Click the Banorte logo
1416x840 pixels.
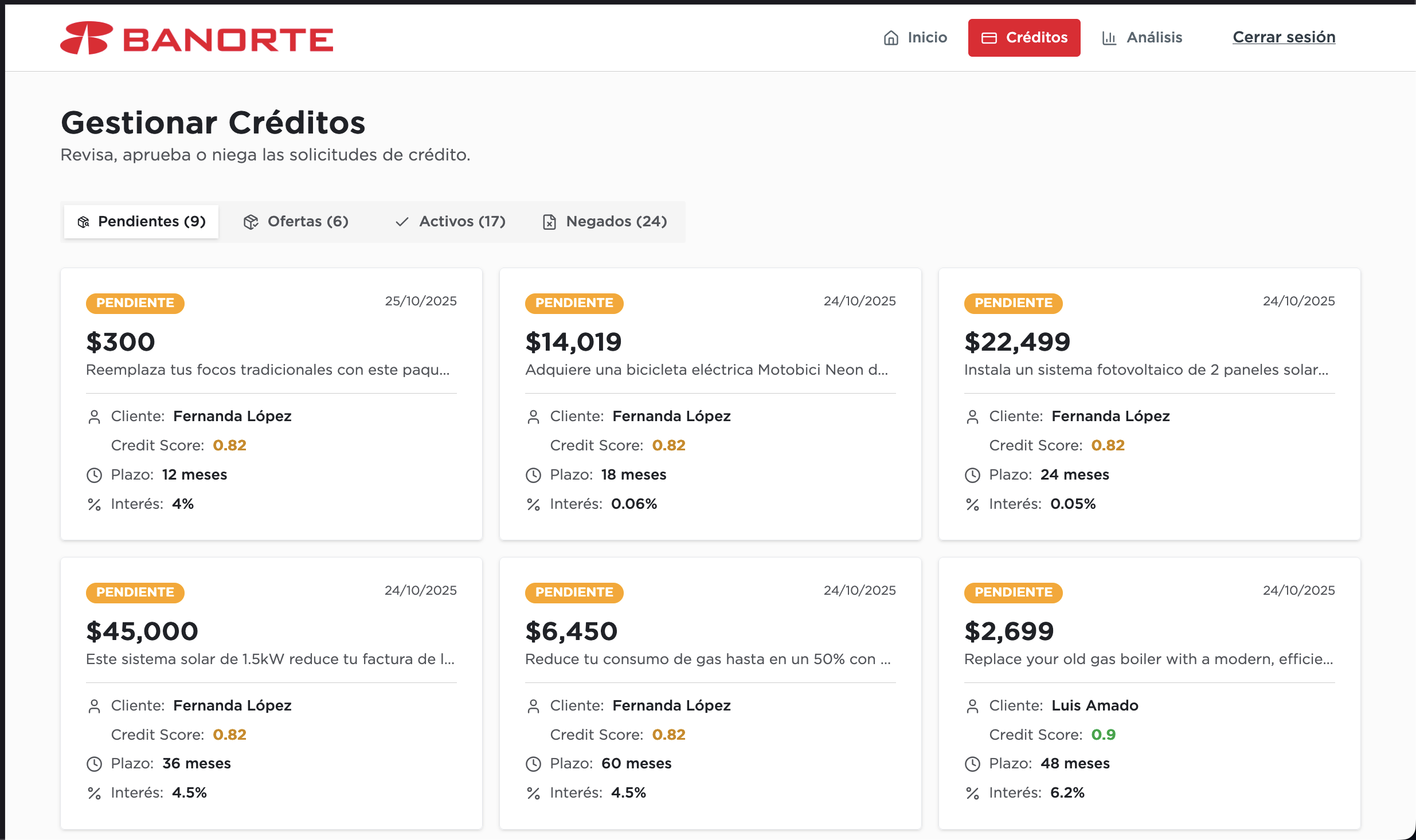[x=197, y=38]
